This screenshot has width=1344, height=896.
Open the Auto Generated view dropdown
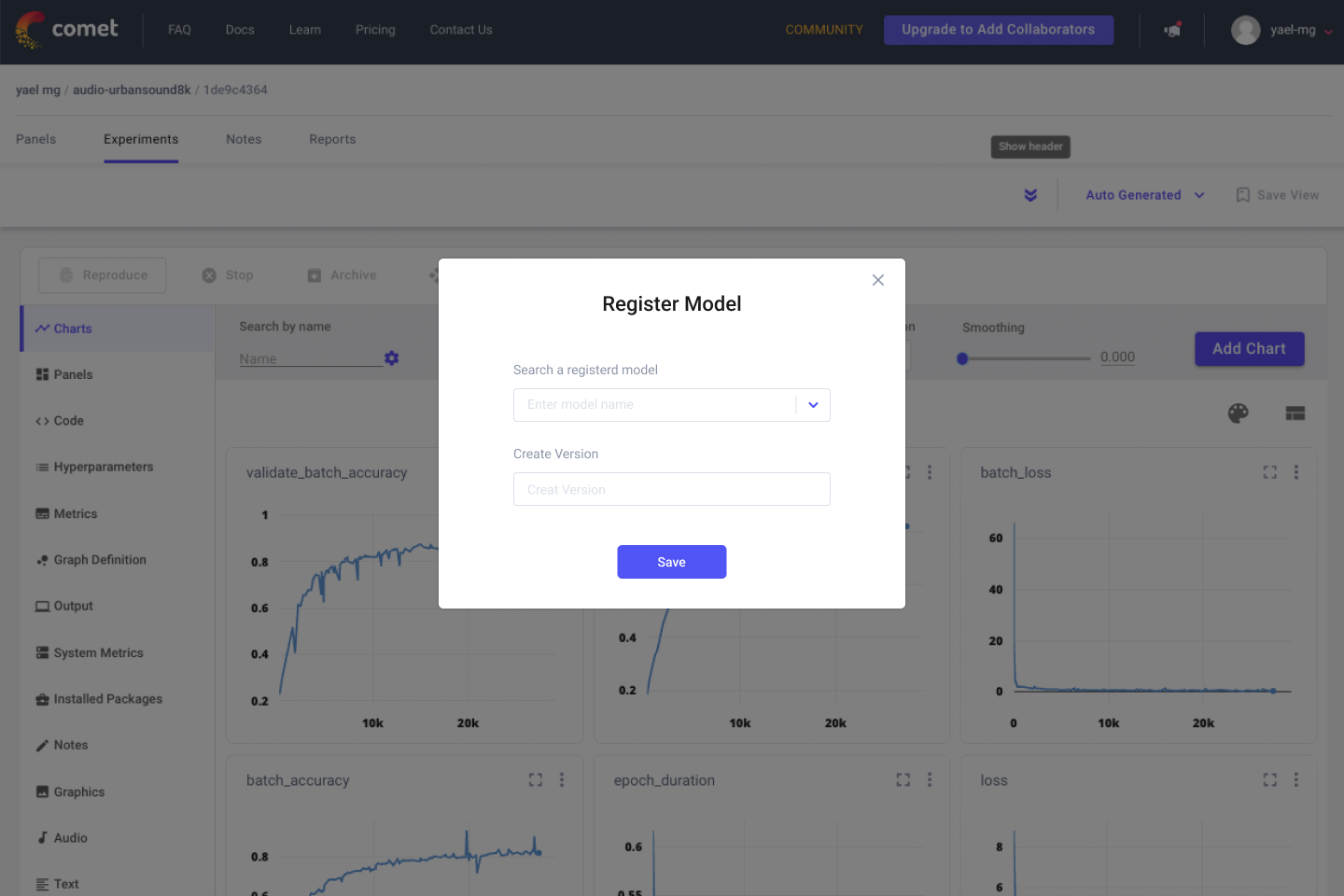click(1145, 195)
